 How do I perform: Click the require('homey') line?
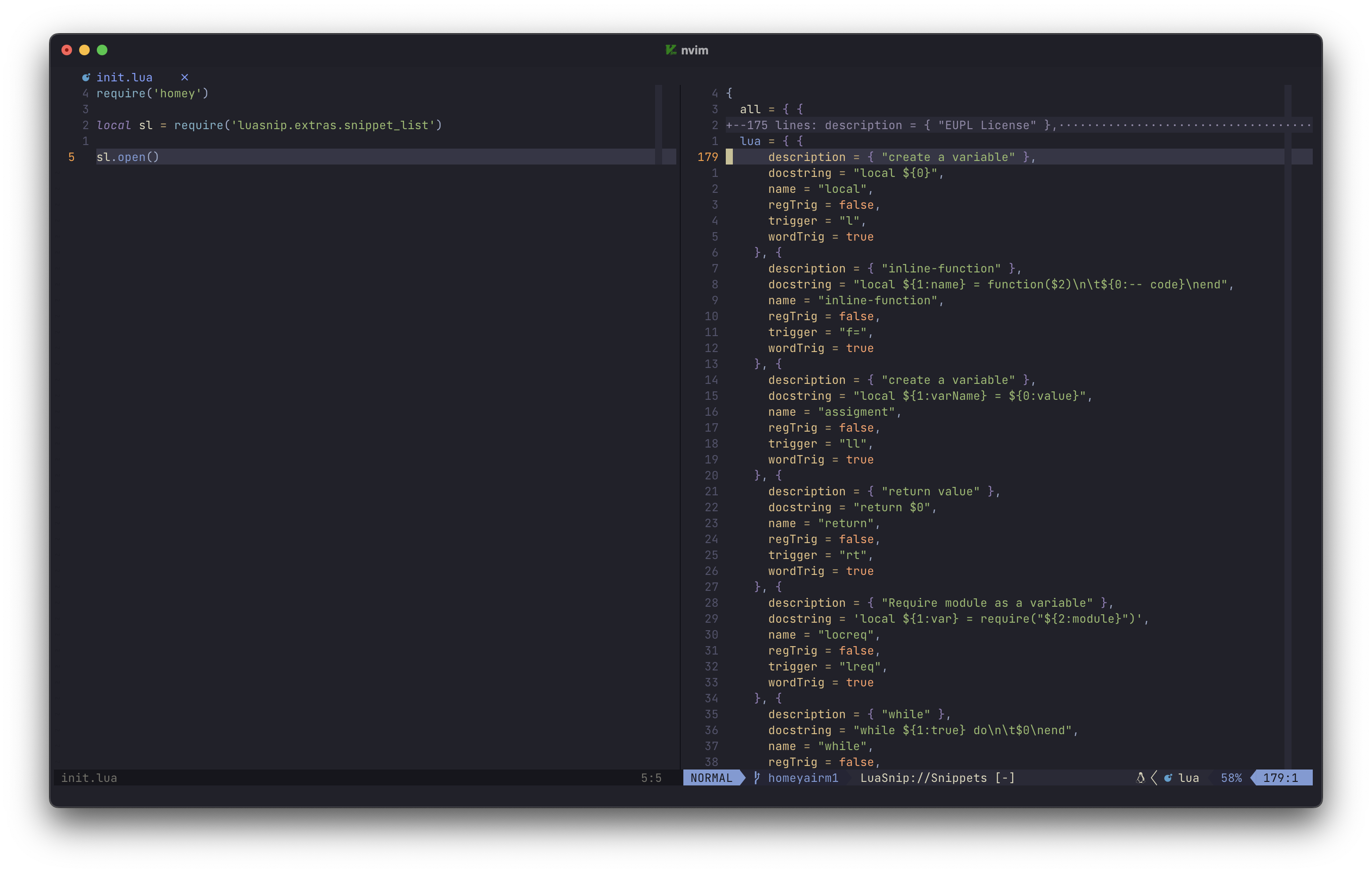point(152,93)
